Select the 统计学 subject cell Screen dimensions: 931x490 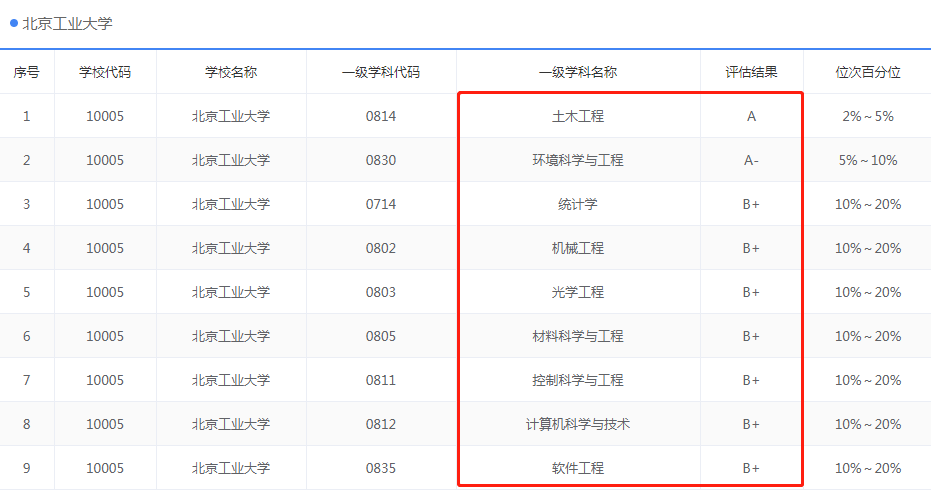tap(578, 204)
